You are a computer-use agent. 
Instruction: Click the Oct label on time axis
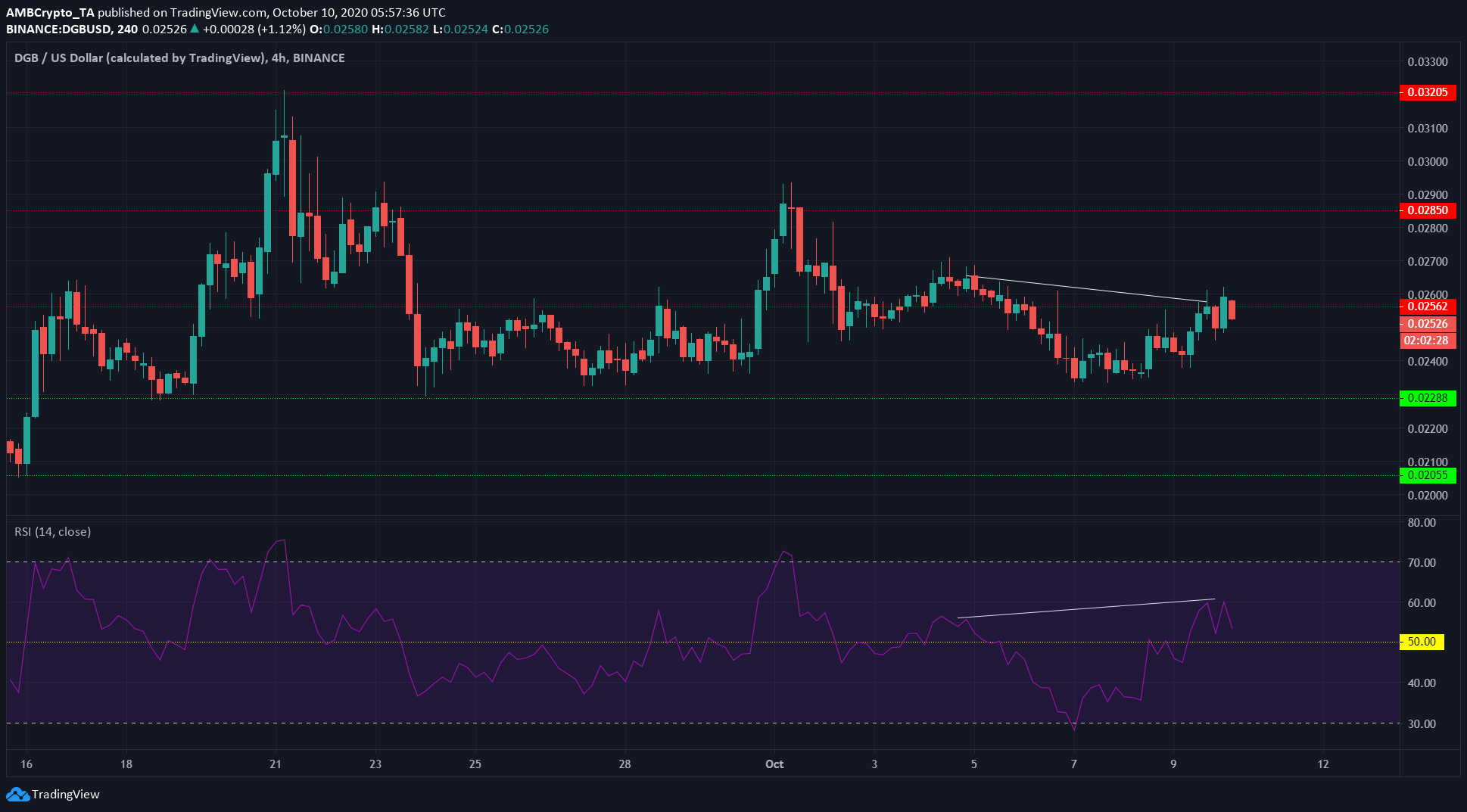point(774,764)
